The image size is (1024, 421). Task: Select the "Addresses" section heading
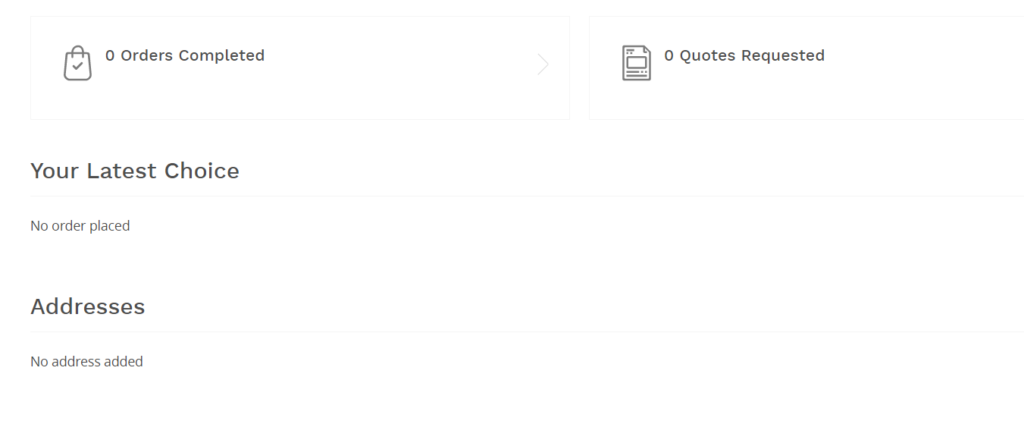tap(88, 307)
